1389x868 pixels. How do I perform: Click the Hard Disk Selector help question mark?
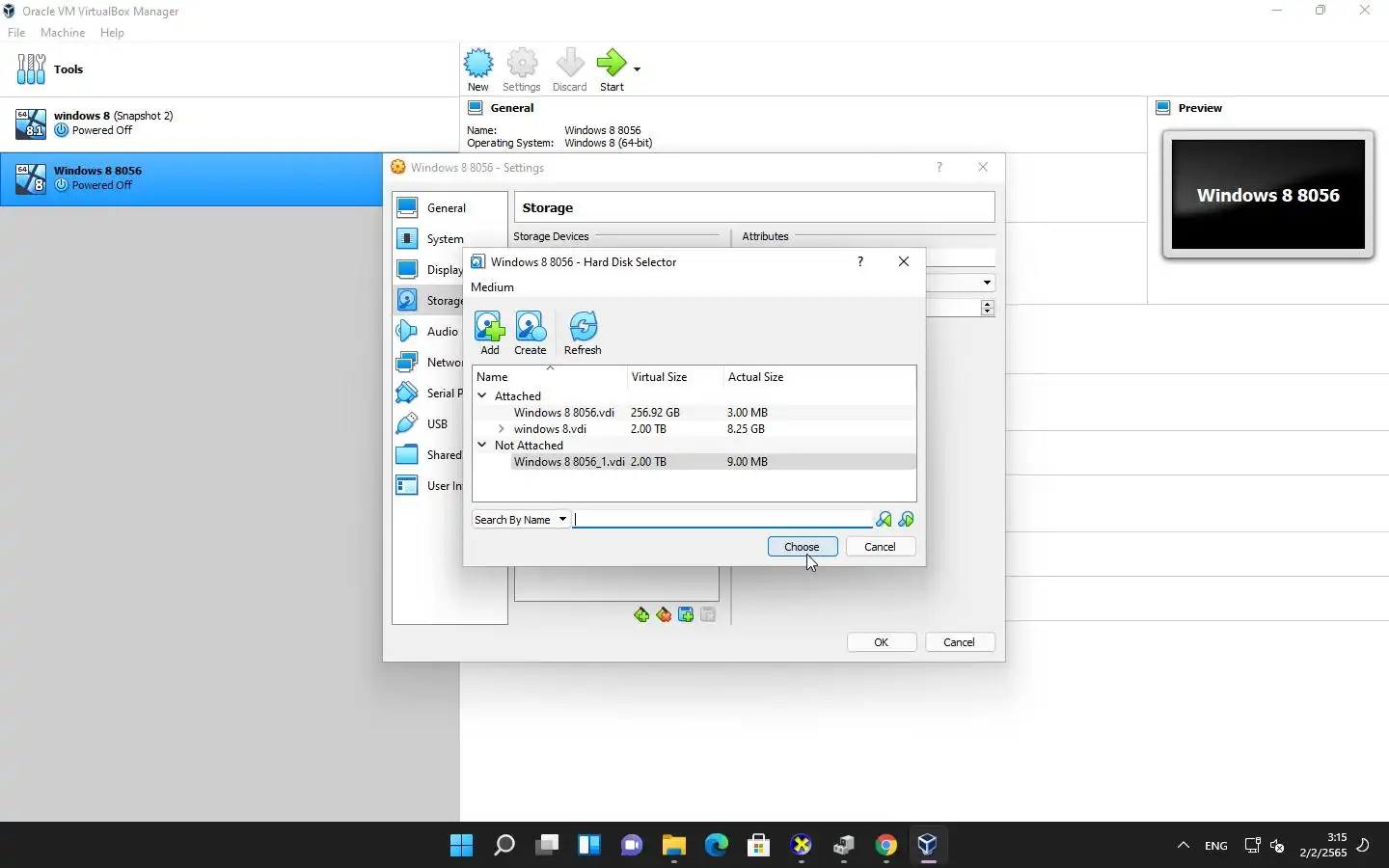860,262
